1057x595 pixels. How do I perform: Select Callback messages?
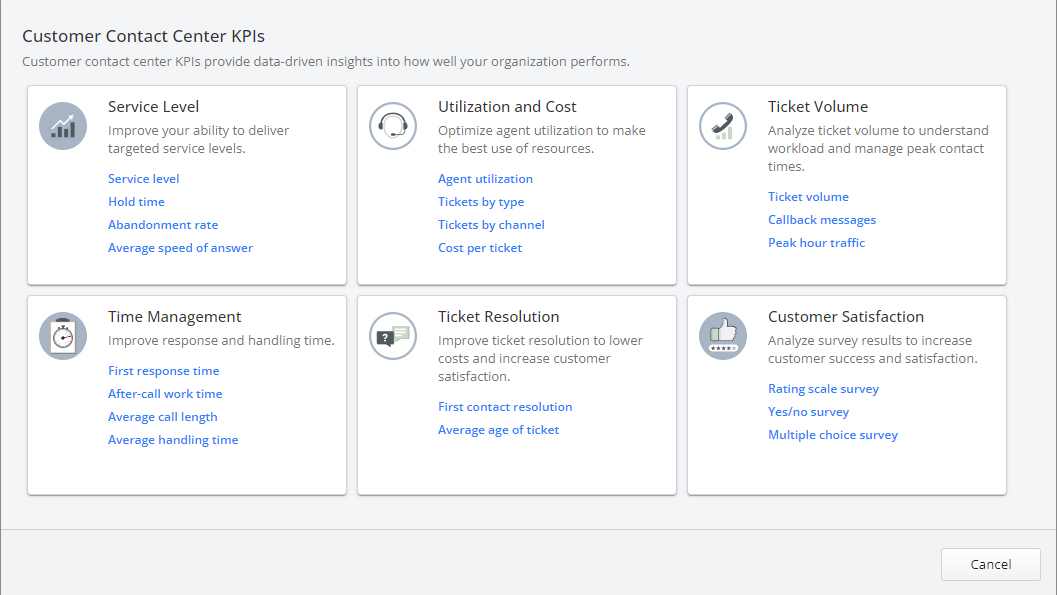[822, 219]
